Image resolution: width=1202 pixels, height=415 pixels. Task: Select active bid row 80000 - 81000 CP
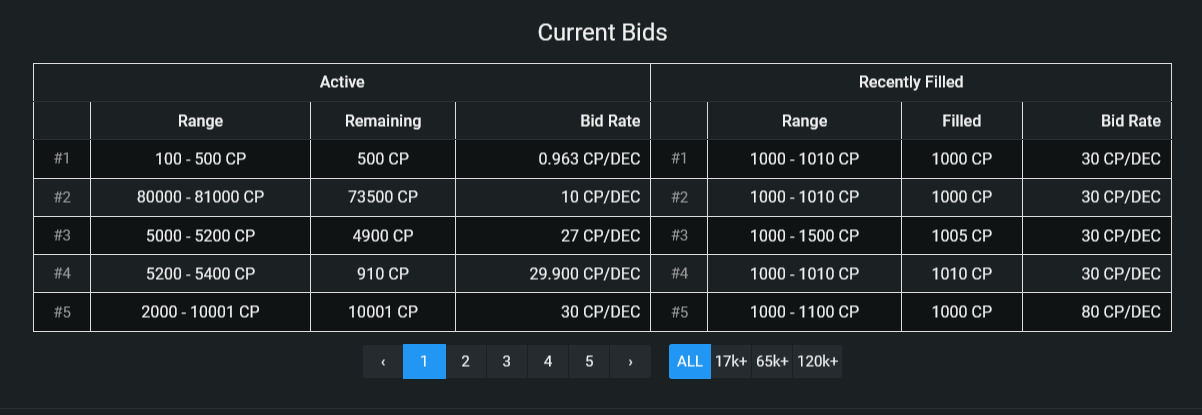click(x=342, y=197)
